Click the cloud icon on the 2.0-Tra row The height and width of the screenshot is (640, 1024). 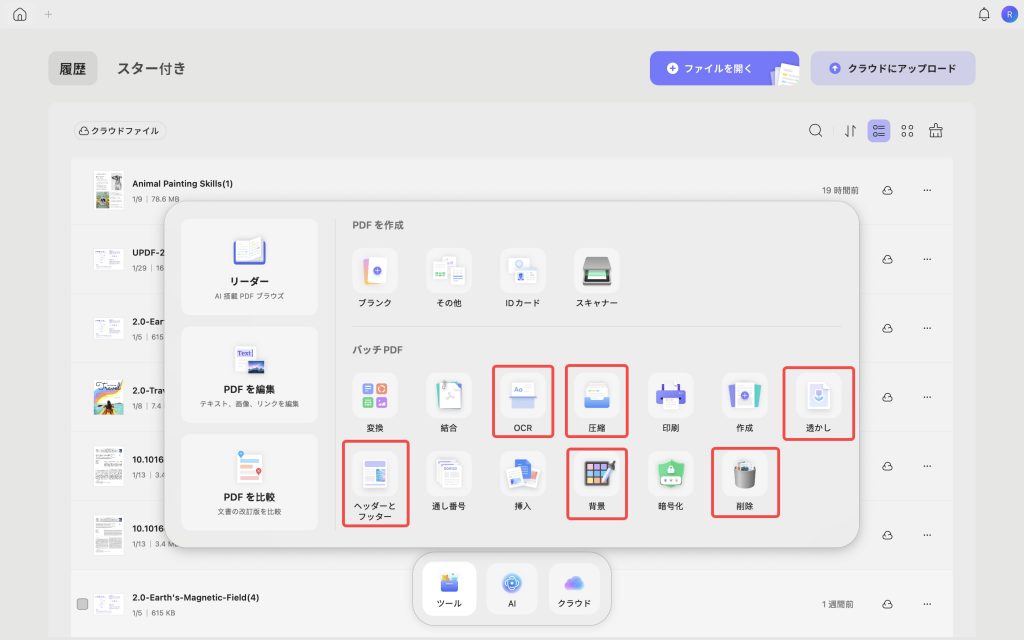887,397
